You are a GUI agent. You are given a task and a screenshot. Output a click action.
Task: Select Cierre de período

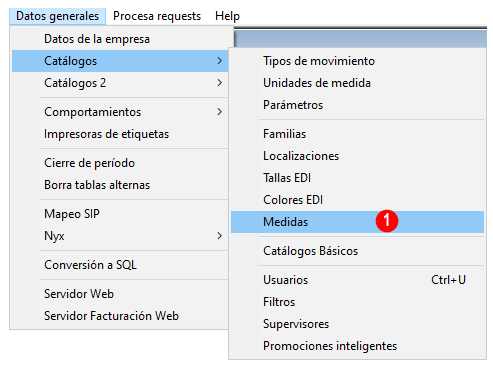click(x=120, y=163)
